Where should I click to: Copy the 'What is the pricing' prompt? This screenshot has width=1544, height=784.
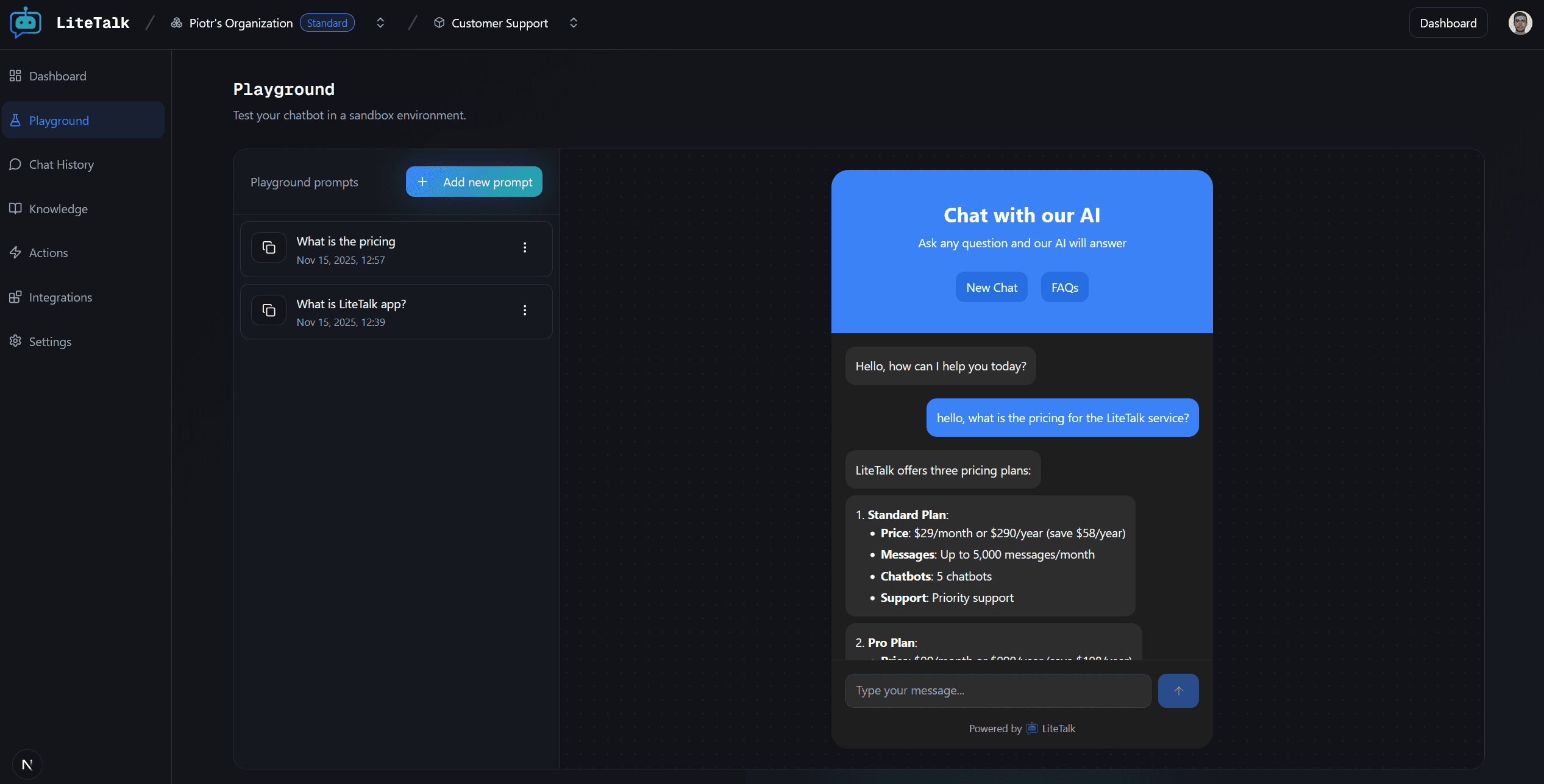click(268, 247)
